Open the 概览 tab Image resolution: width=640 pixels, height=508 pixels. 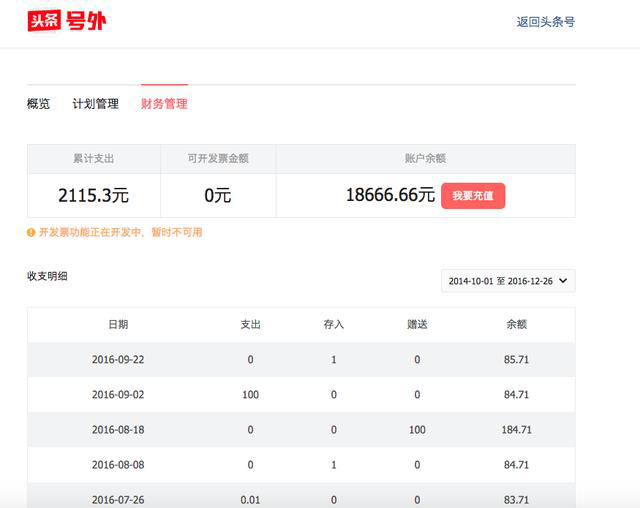[x=38, y=104]
